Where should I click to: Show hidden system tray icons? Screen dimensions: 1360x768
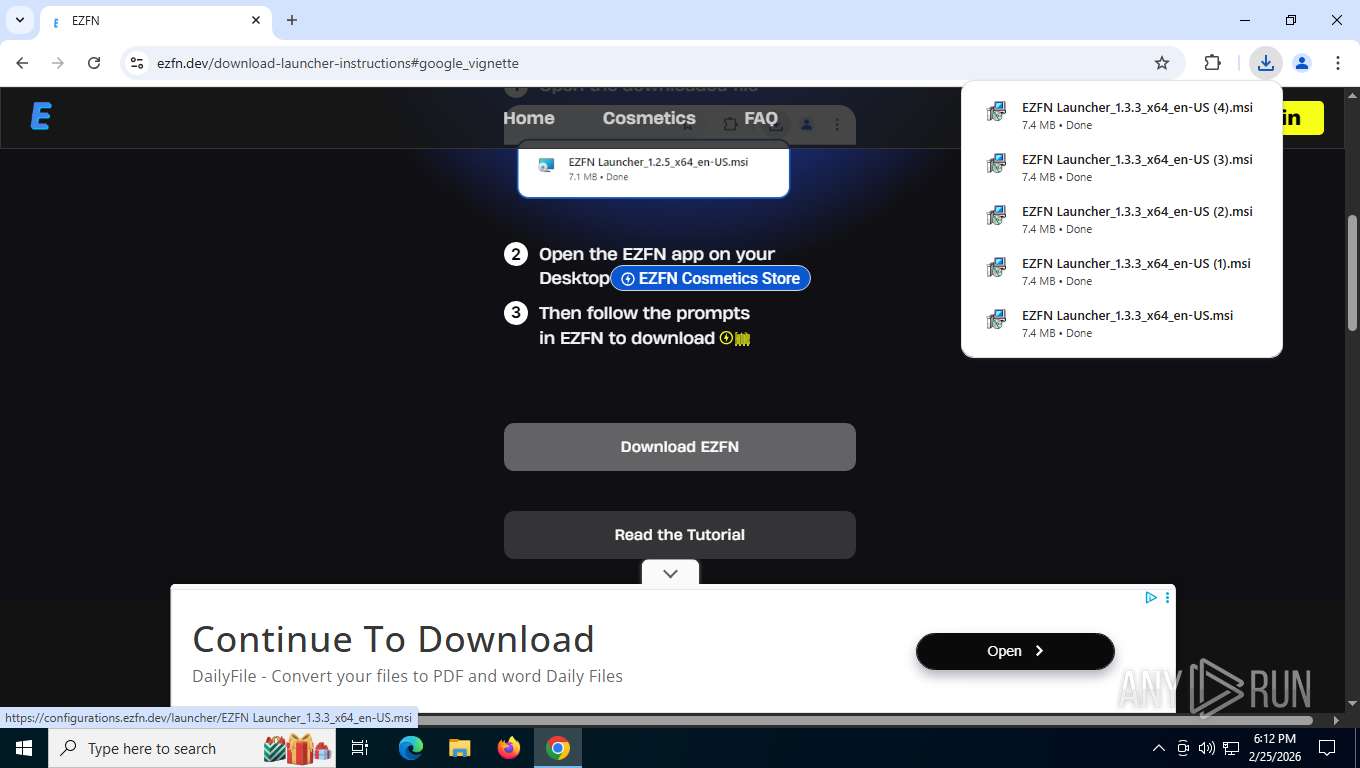[1159, 748]
